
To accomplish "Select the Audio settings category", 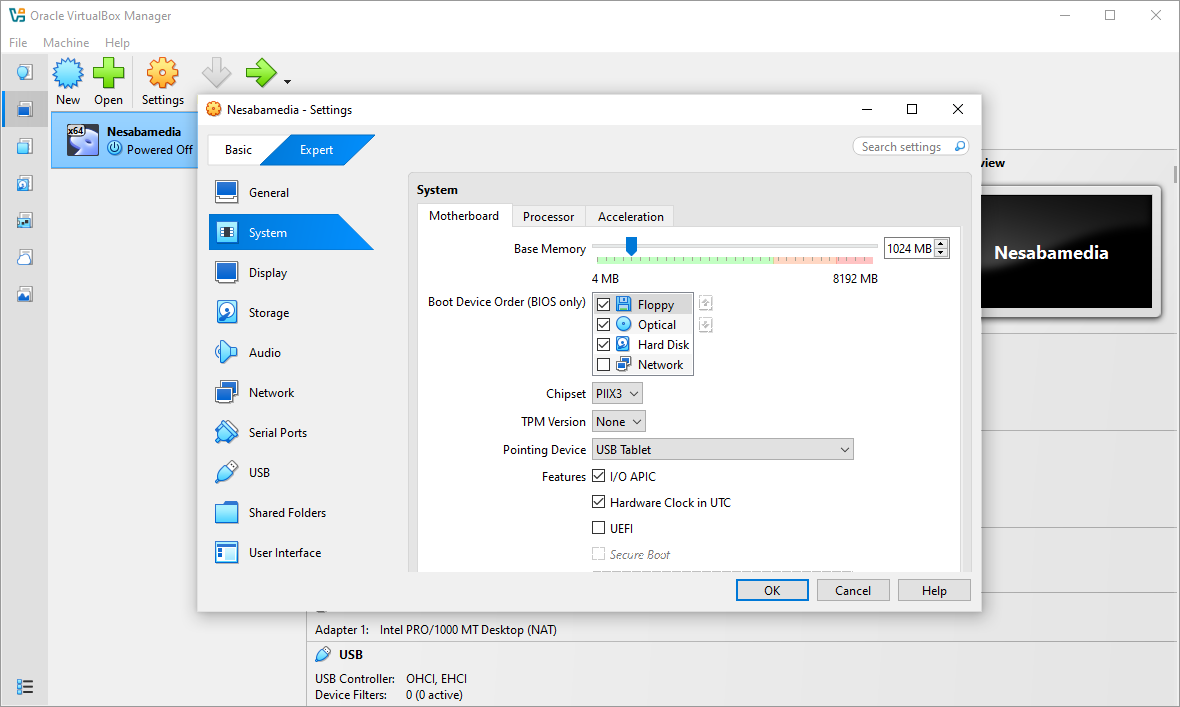I will [264, 353].
